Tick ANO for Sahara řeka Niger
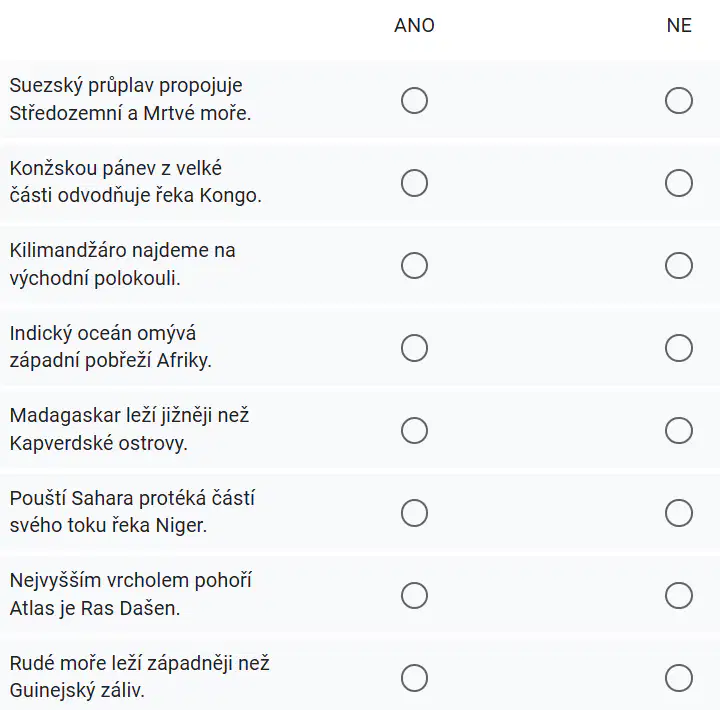Screen dimensions: 720x710 414,513
